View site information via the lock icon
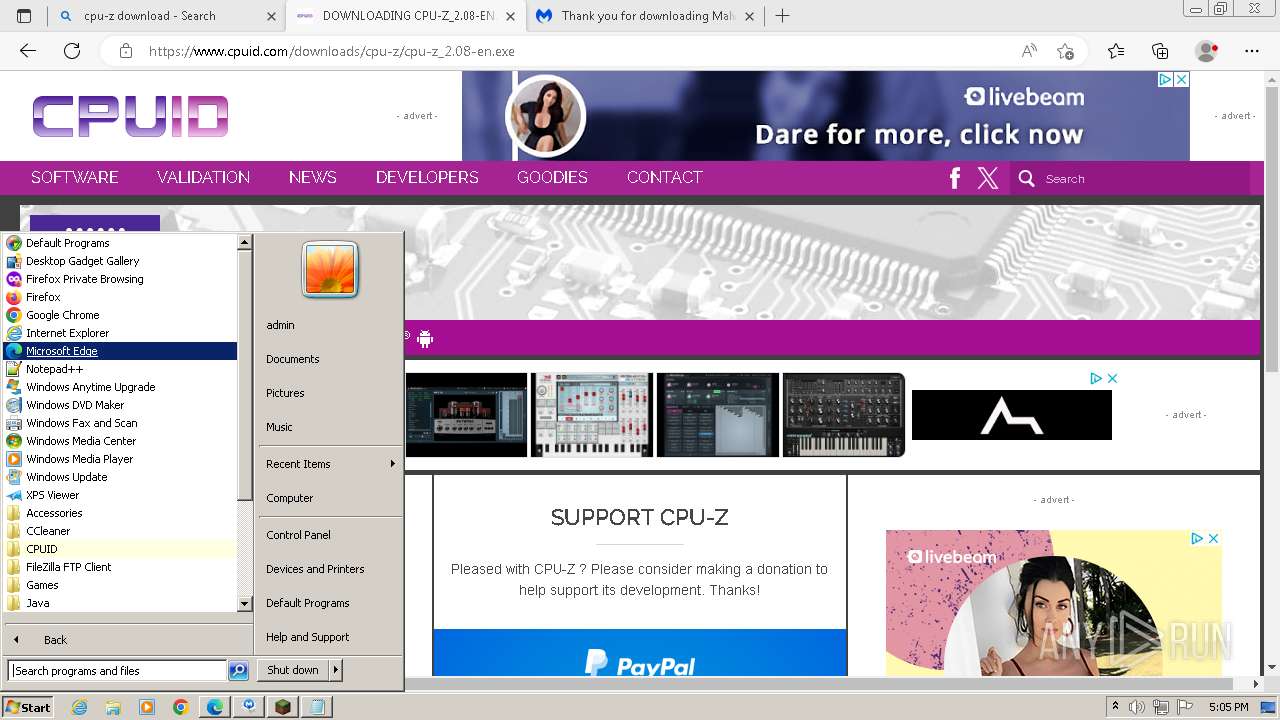Image resolution: width=1280 pixels, height=720 pixels. point(125,51)
